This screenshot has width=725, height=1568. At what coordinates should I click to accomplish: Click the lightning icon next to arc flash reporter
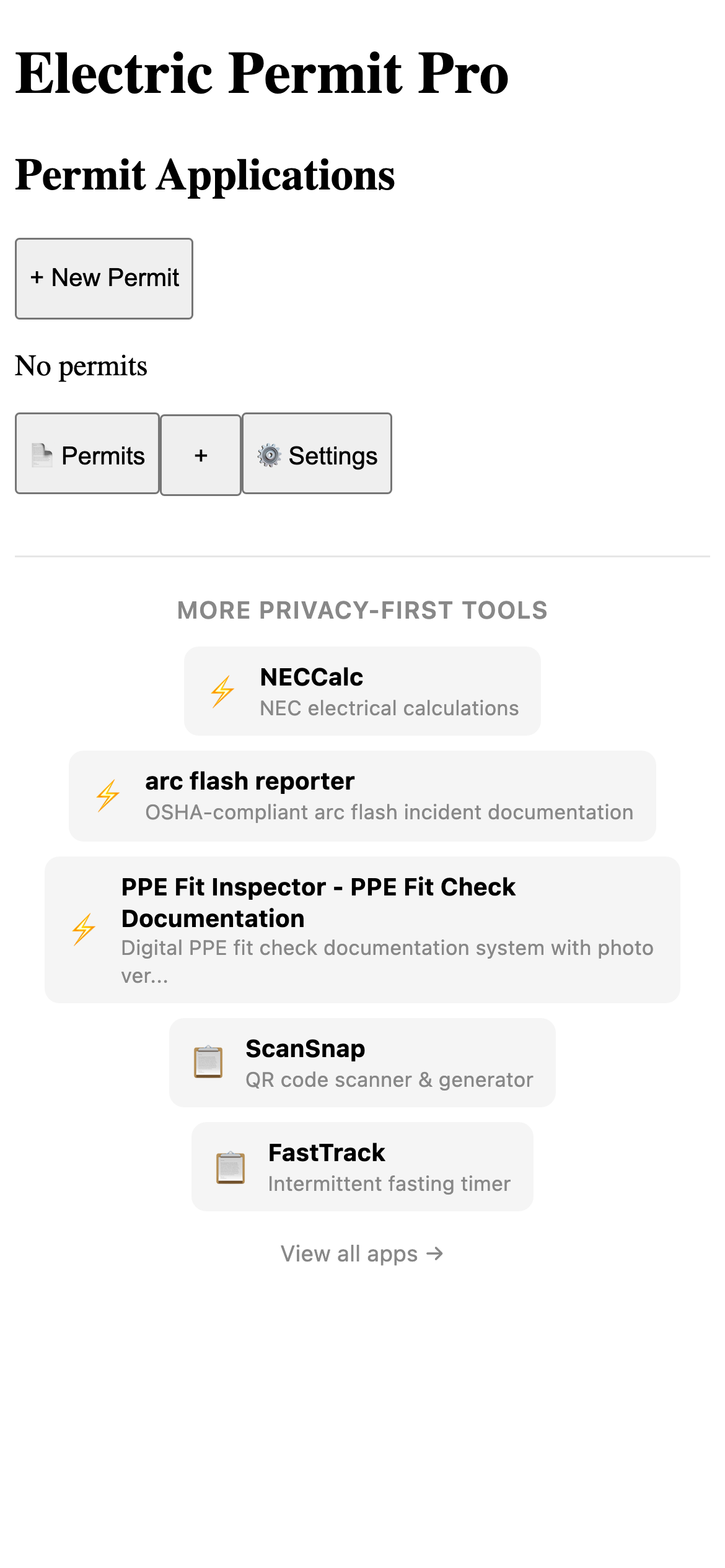108,795
